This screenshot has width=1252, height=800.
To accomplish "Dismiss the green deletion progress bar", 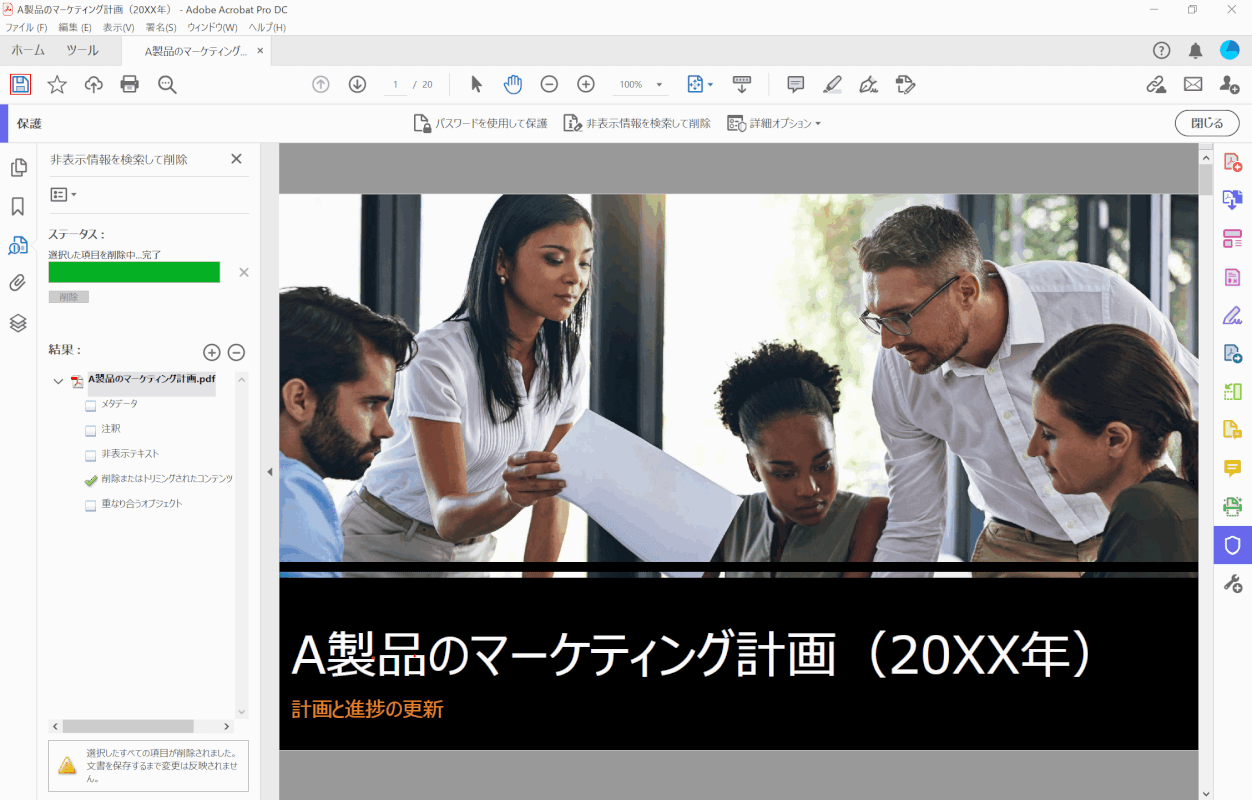I will coord(243,271).
